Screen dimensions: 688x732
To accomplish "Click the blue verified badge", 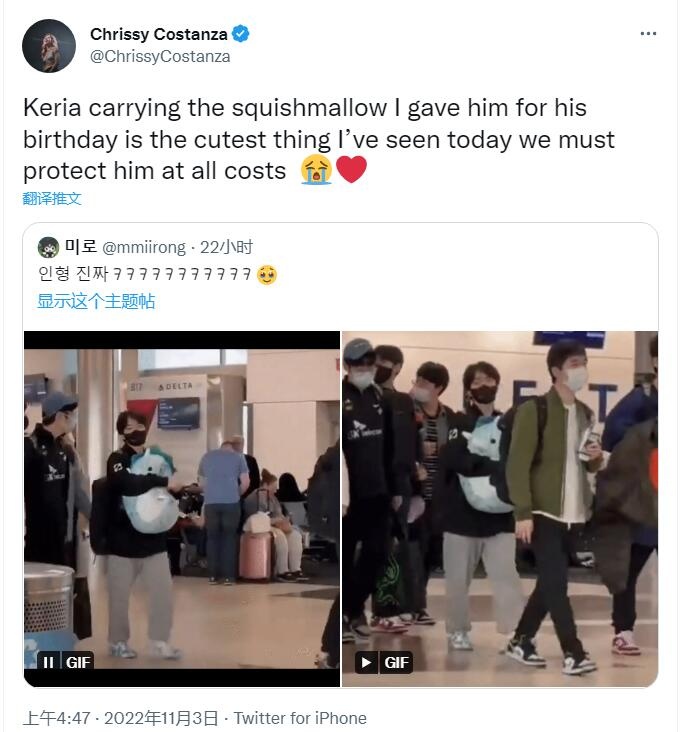I will pyautogui.click(x=240, y=34).
